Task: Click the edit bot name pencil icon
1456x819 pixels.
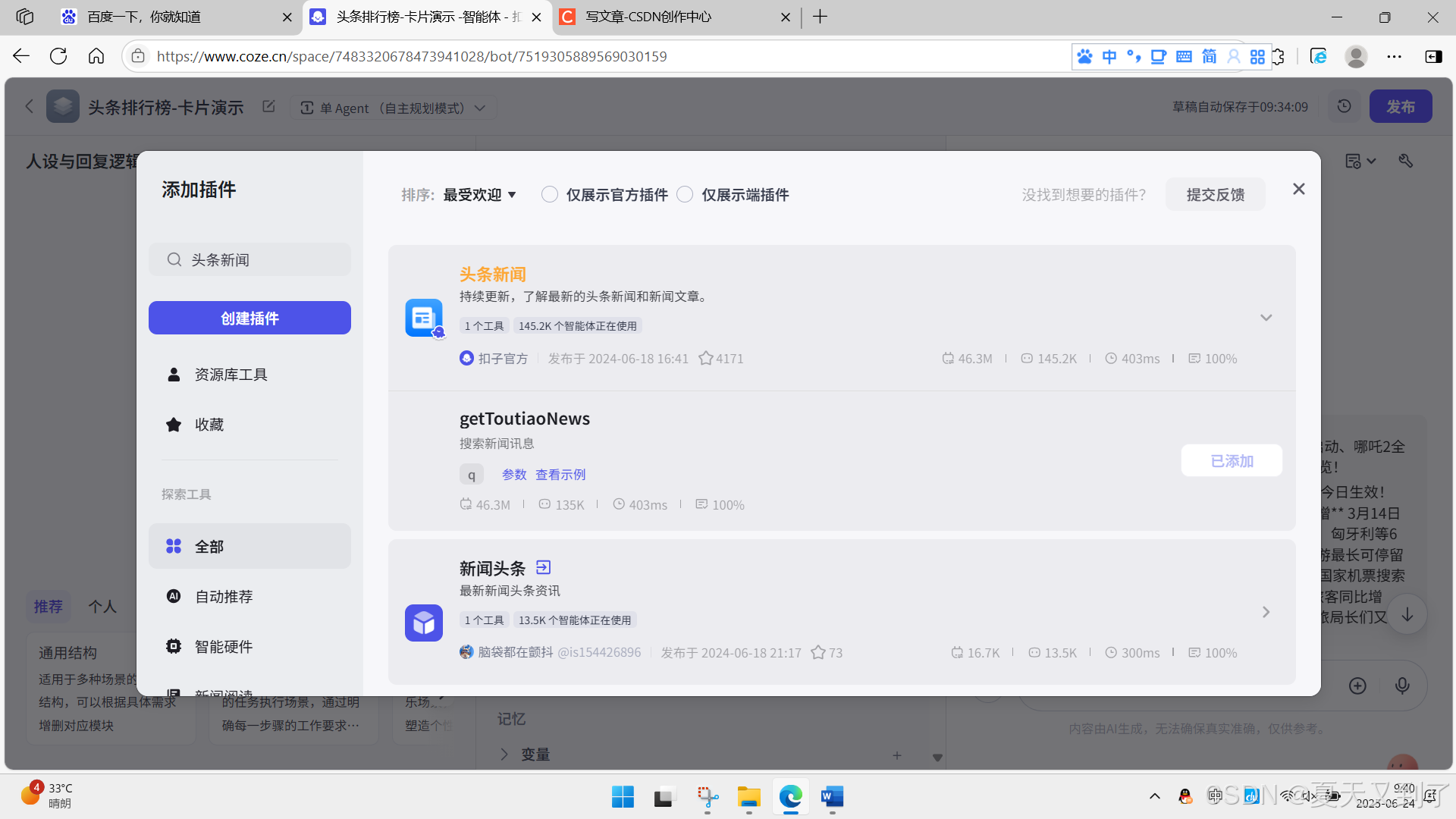Action: click(x=268, y=107)
